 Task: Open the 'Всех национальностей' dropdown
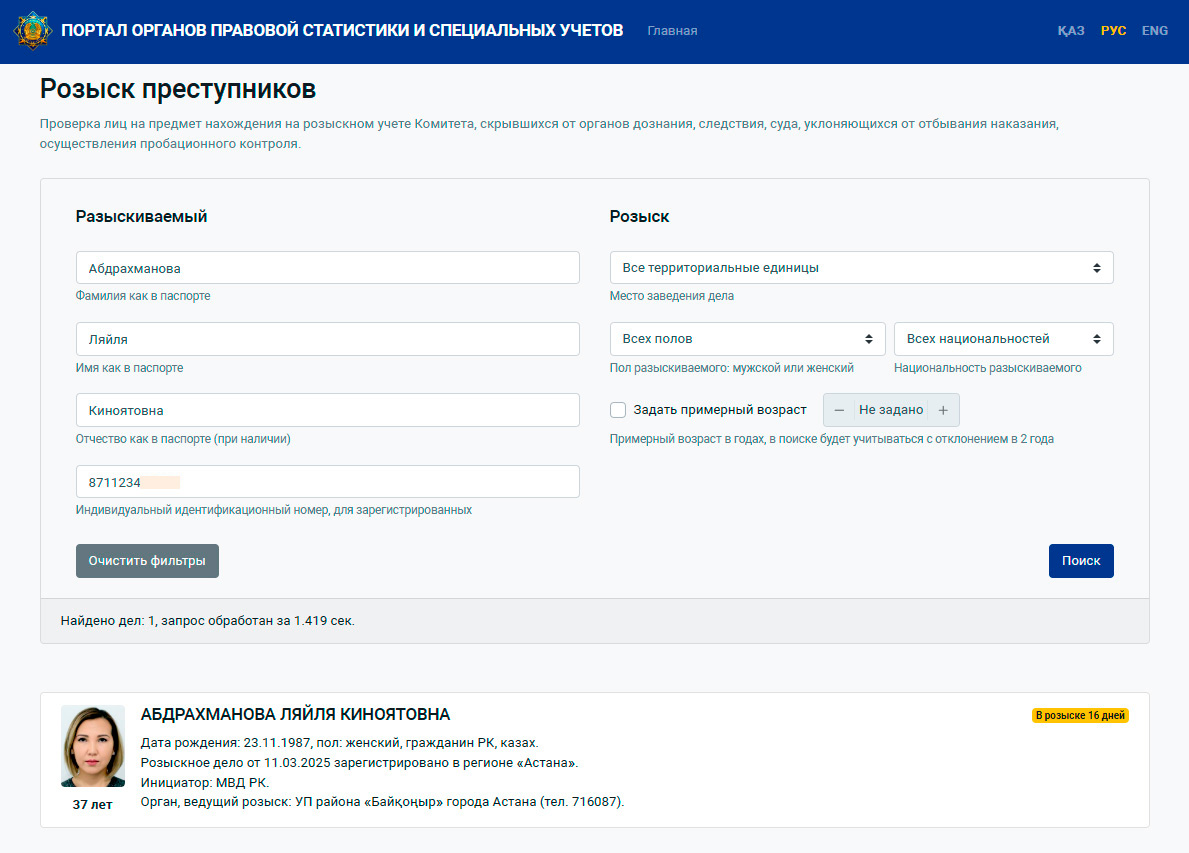(1003, 339)
